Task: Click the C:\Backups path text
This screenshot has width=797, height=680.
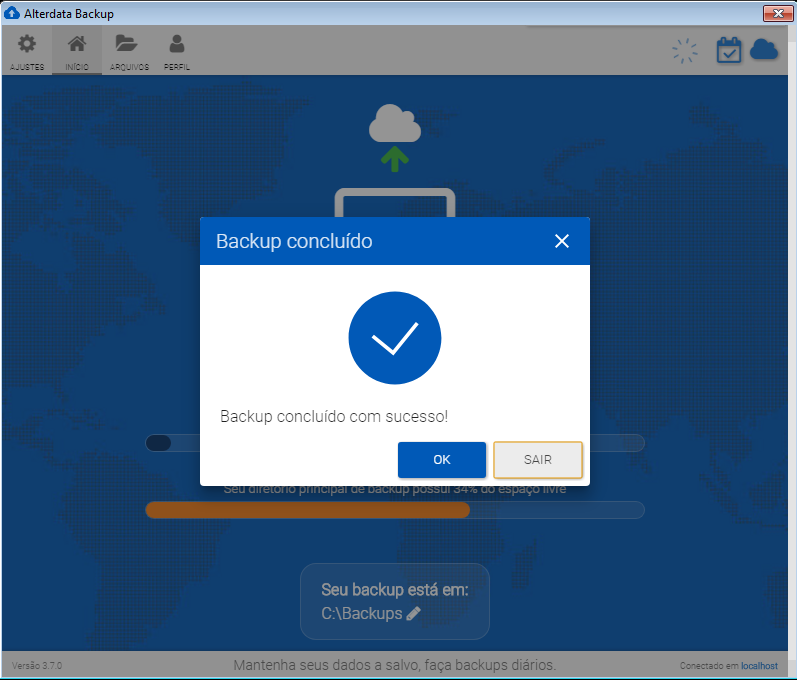Action: coord(361,613)
